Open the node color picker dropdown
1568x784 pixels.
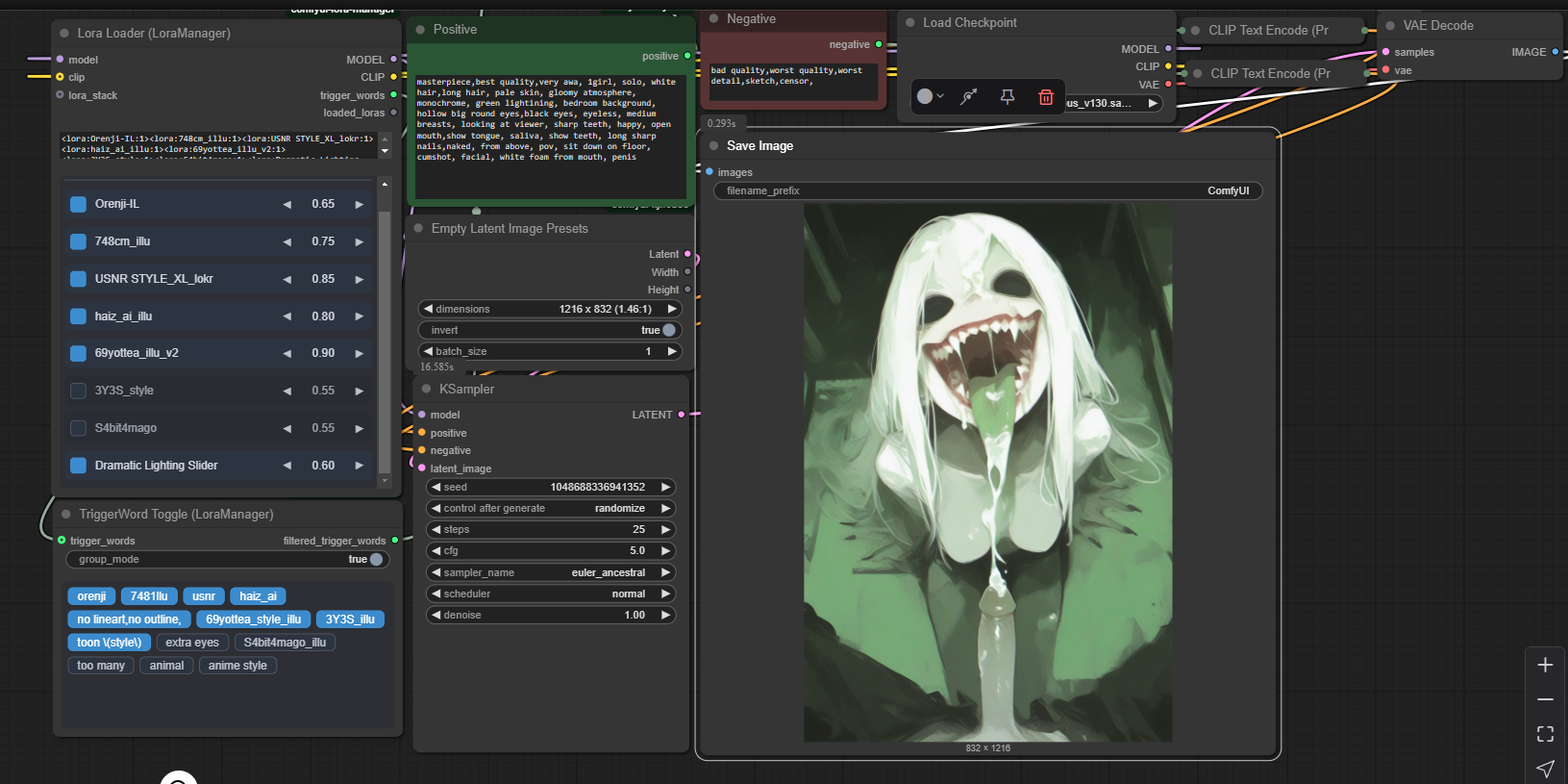[x=930, y=96]
